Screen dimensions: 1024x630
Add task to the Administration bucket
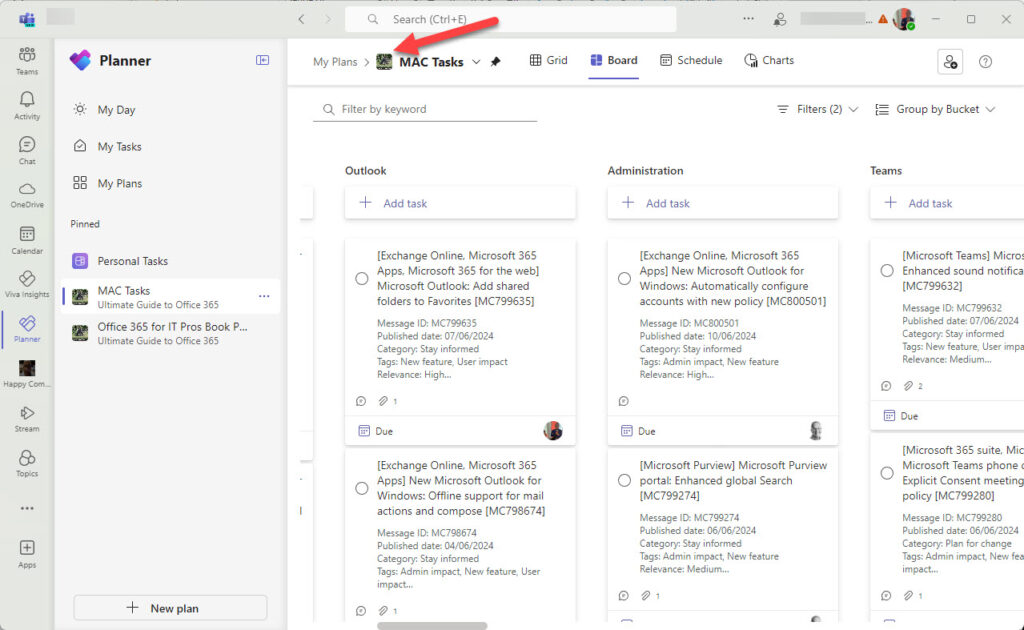point(722,203)
